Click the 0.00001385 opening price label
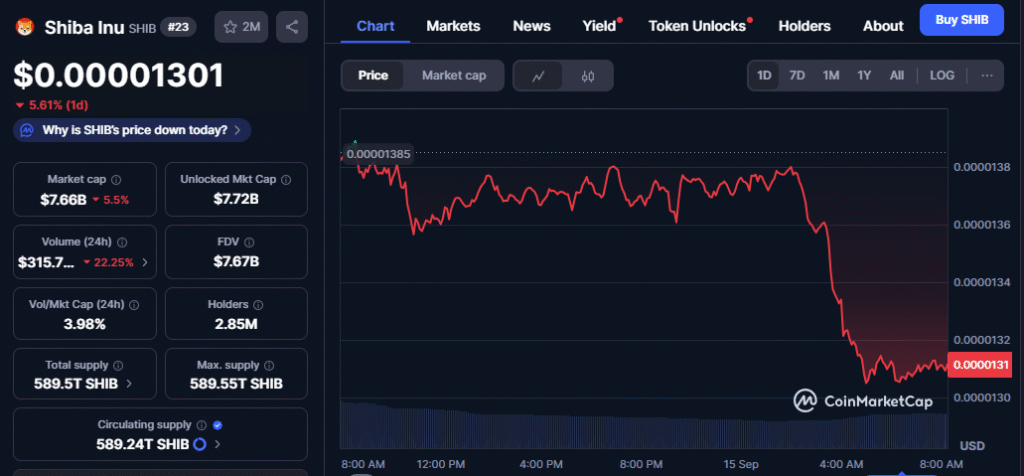The image size is (1024, 476). [x=379, y=155]
